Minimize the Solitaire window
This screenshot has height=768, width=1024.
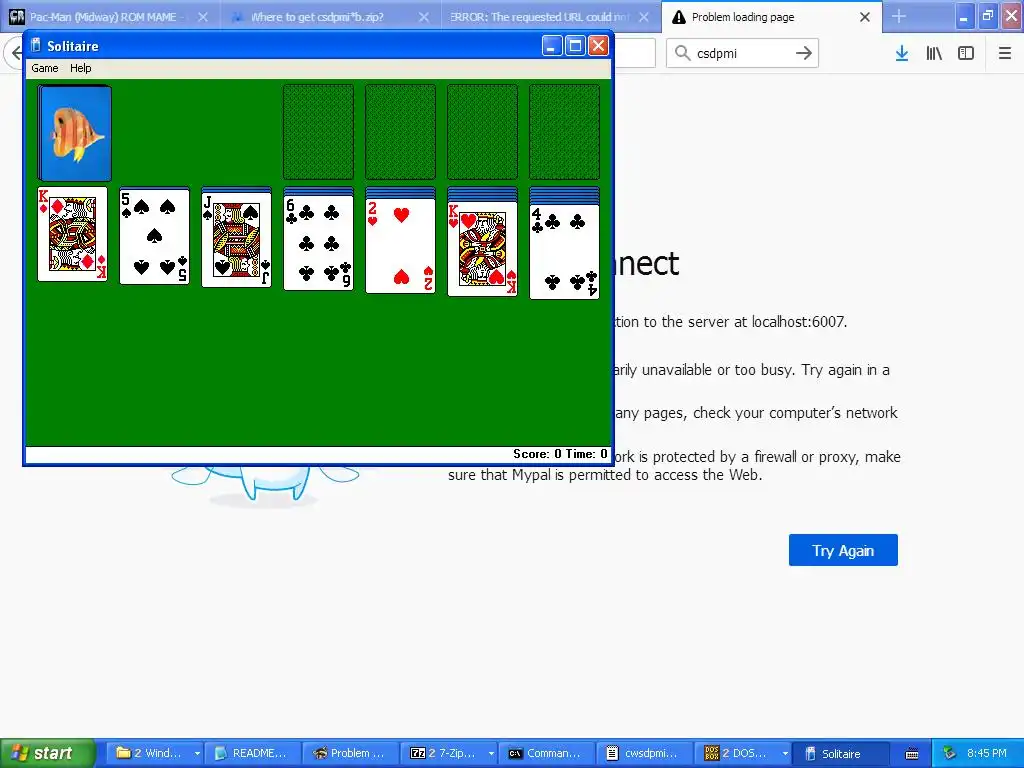(551, 46)
